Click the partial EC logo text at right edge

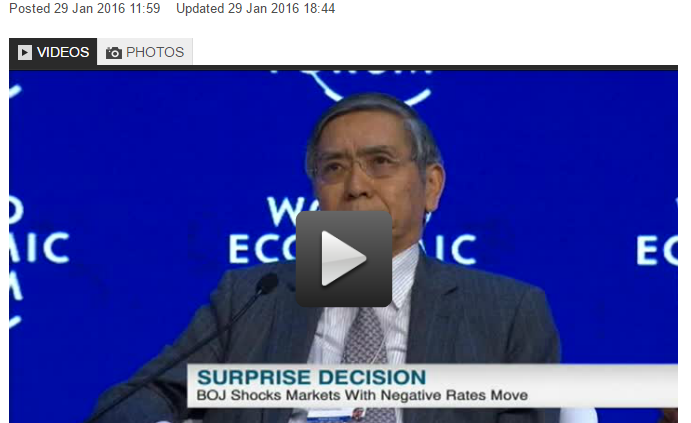coord(657,251)
